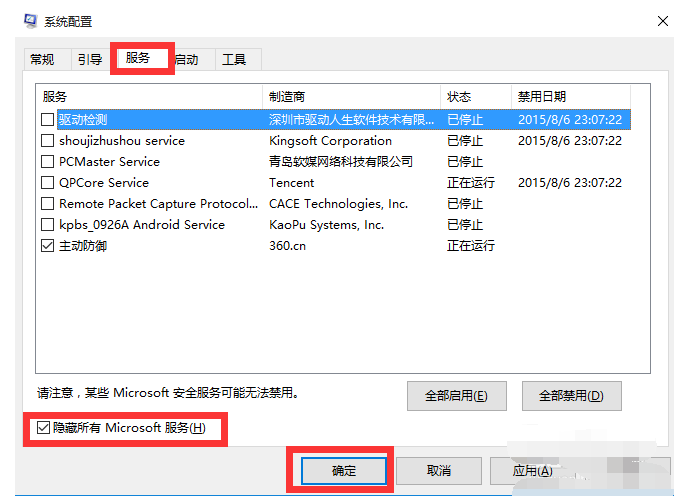Sort by the 制造商 column header
Screen dimensions: 680x502
(352, 97)
